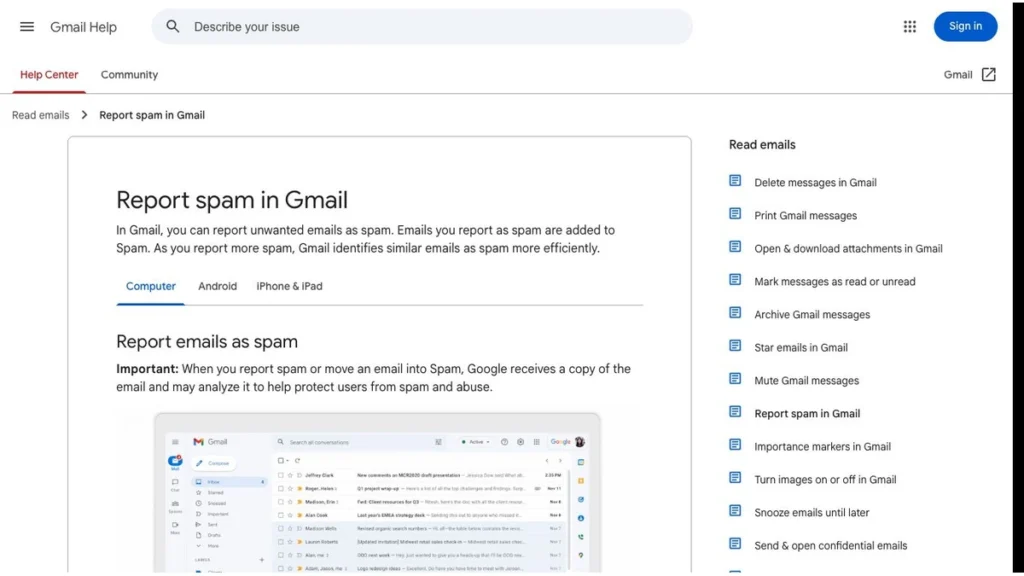Screen dimensions: 1024x576
Task: Open Report spam in Gmail sidebar link
Action: (x=807, y=413)
